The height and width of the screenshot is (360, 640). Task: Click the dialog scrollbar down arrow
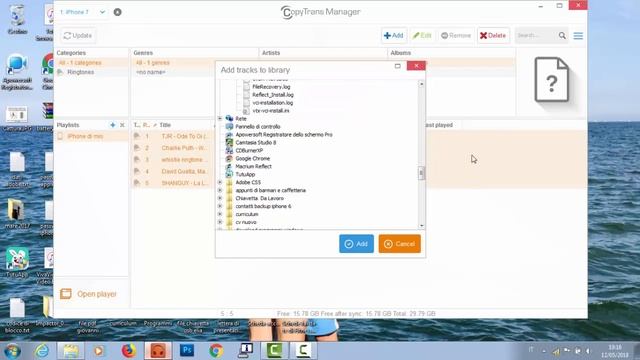point(421,225)
